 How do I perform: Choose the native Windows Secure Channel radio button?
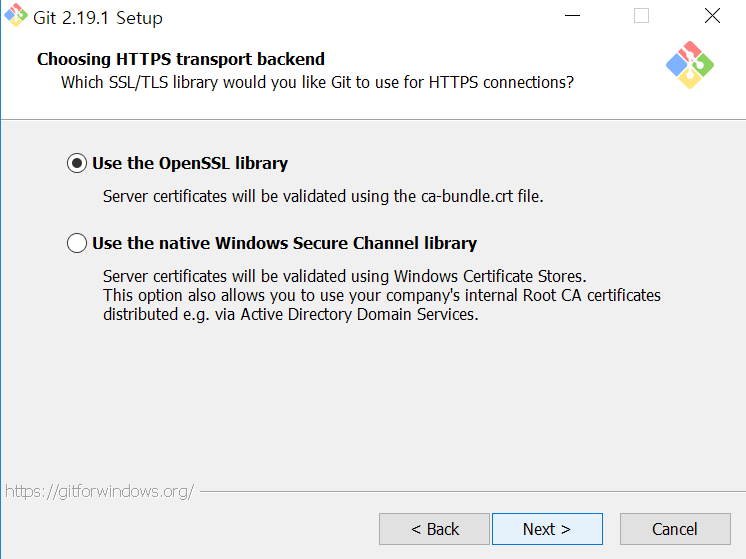(77, 243)
